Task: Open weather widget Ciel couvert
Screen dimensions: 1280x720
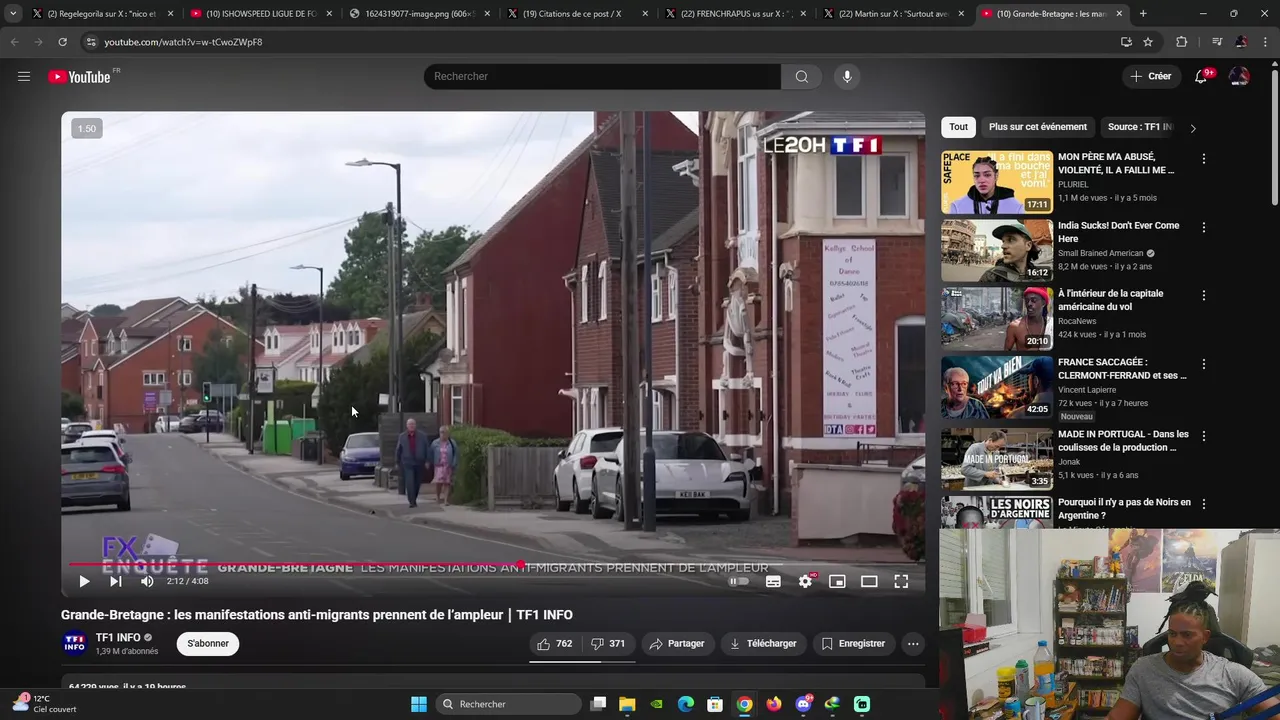Action: point(45,704)
